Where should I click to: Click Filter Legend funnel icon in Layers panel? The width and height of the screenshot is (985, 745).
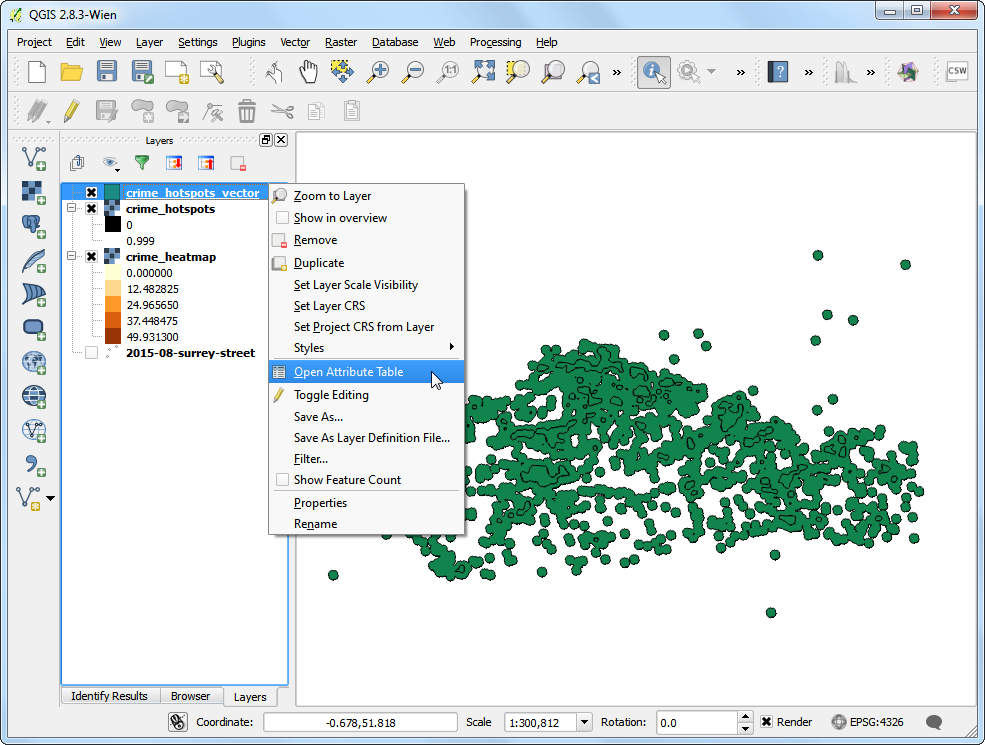(142, 163)
